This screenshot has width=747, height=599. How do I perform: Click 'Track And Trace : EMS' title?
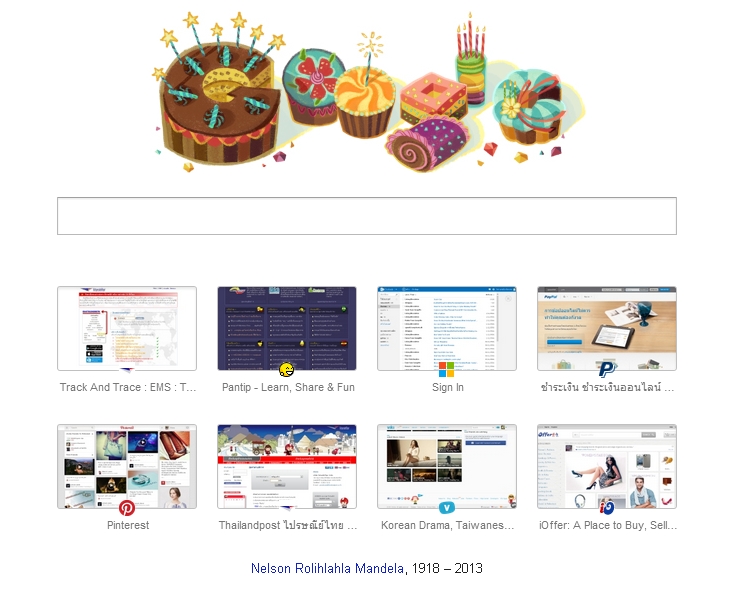point(128,387)
